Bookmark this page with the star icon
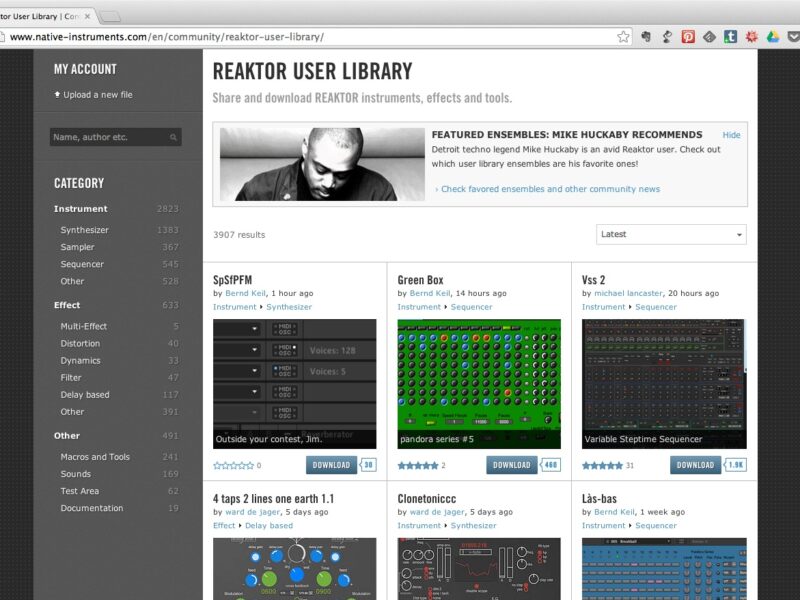 coord(623,36)
